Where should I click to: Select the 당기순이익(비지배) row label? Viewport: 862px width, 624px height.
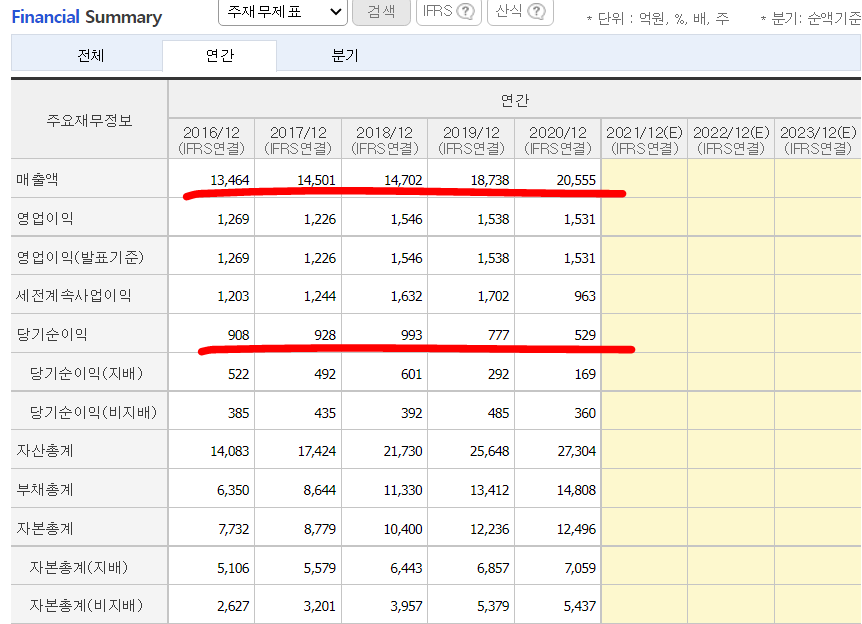coord(93,412)
